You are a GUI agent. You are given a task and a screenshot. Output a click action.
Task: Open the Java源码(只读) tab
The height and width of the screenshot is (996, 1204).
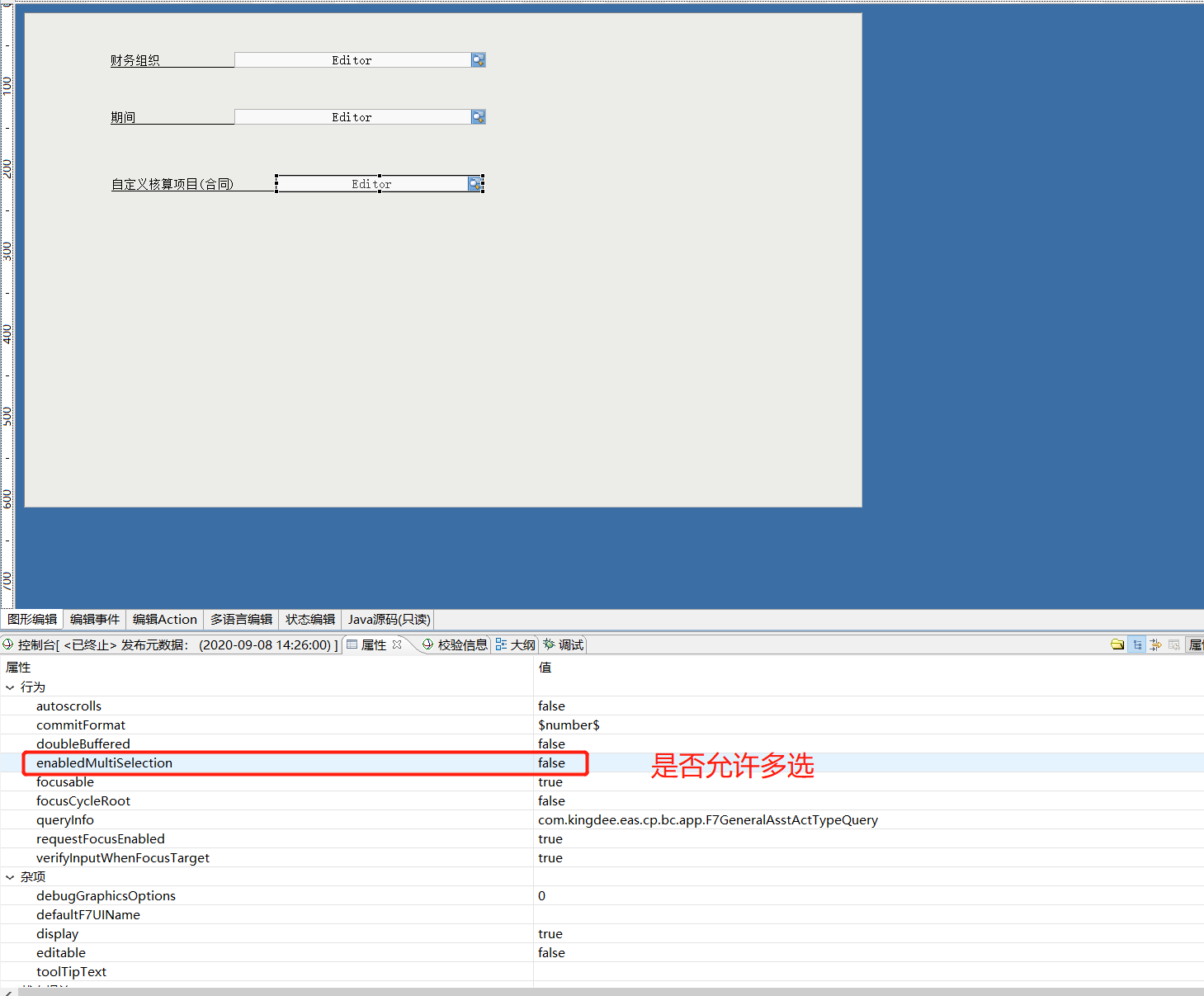coord(388,619)
